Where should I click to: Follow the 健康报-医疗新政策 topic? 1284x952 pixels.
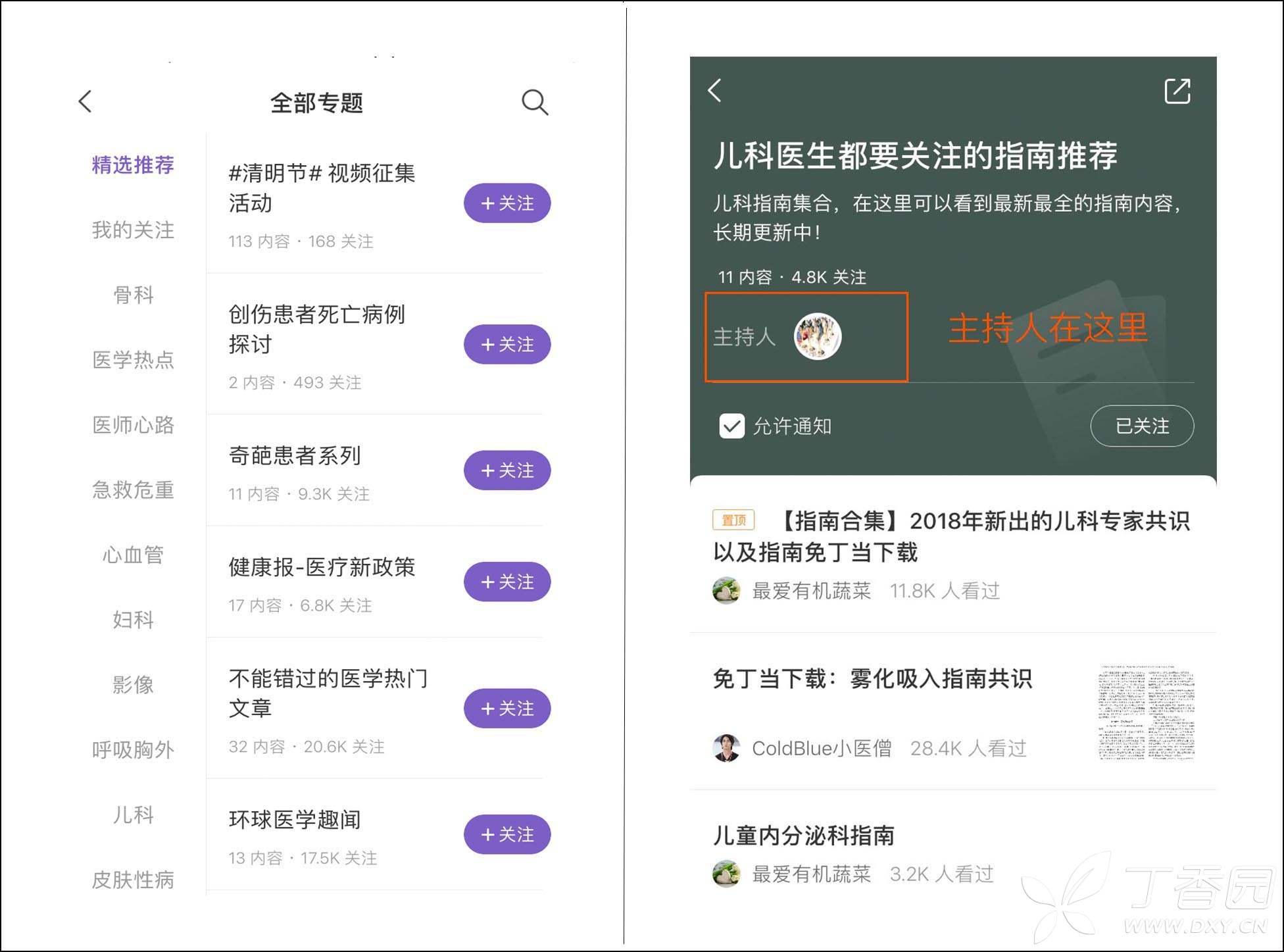coord(507,582)
